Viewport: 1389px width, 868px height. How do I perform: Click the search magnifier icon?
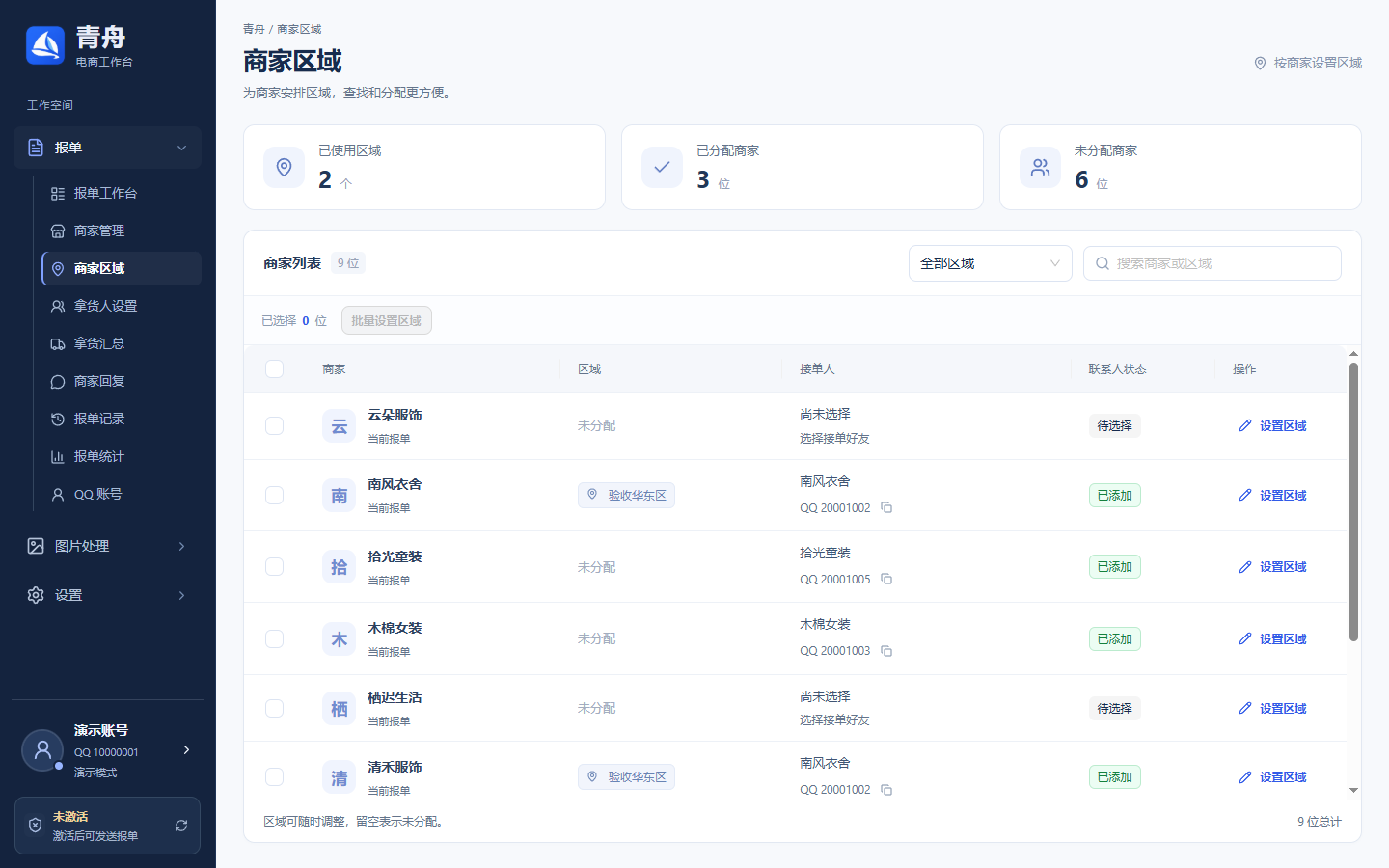pos(1102,263)
